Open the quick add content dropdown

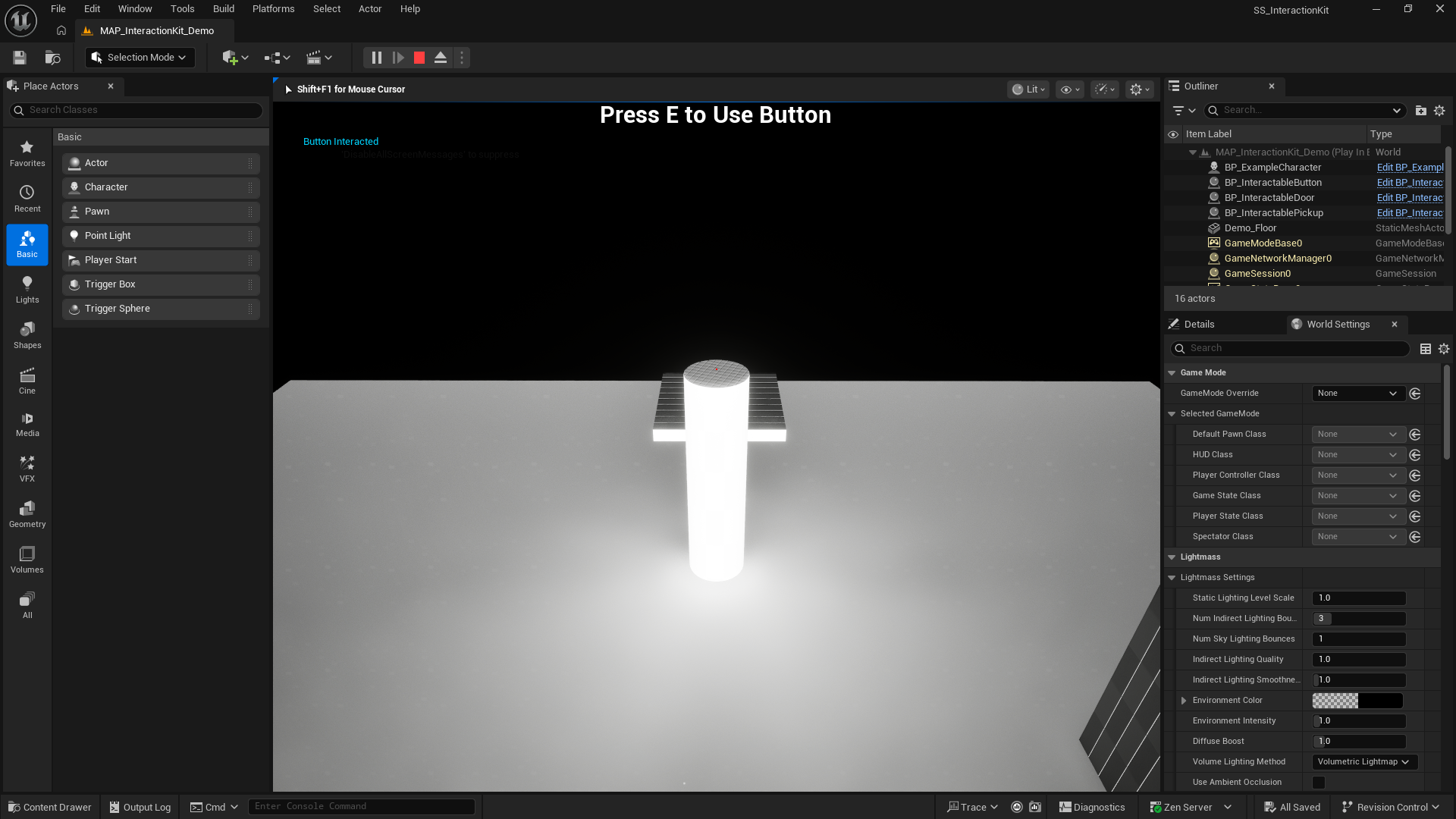(235, 58)
